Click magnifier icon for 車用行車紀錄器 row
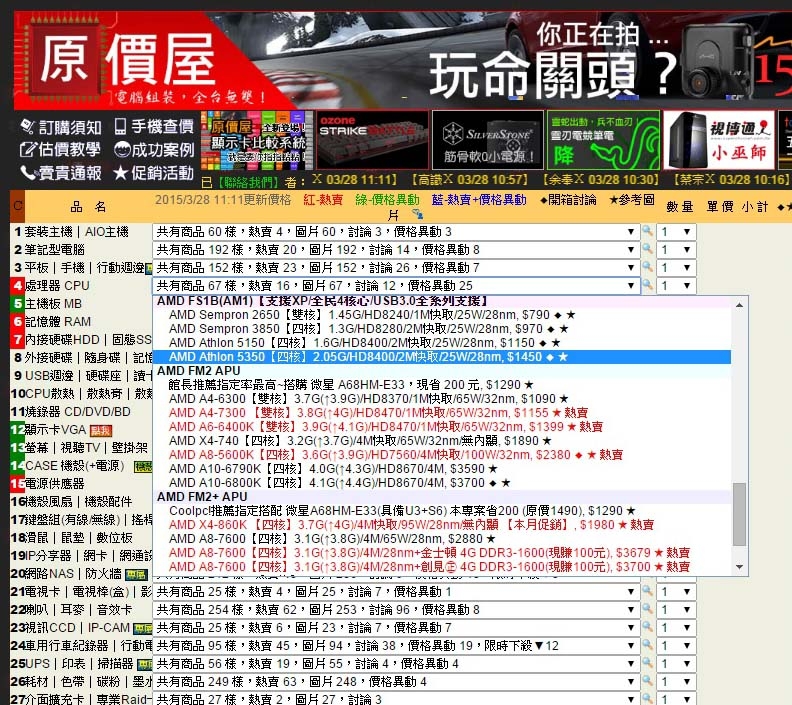Viewport: 792px width, 705px height. [647, 645]
